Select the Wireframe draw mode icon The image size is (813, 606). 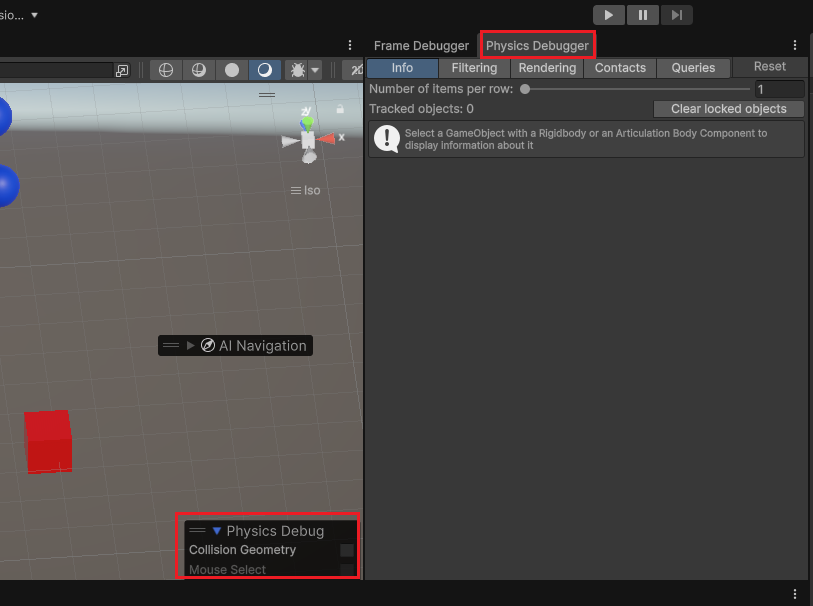click(x=166, y=70)
